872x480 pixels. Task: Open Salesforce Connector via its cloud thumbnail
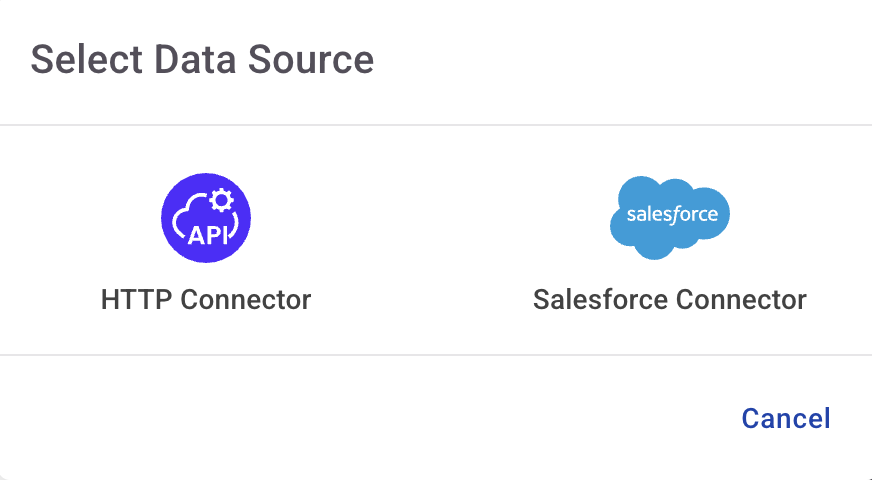click(x=670, y=217)
